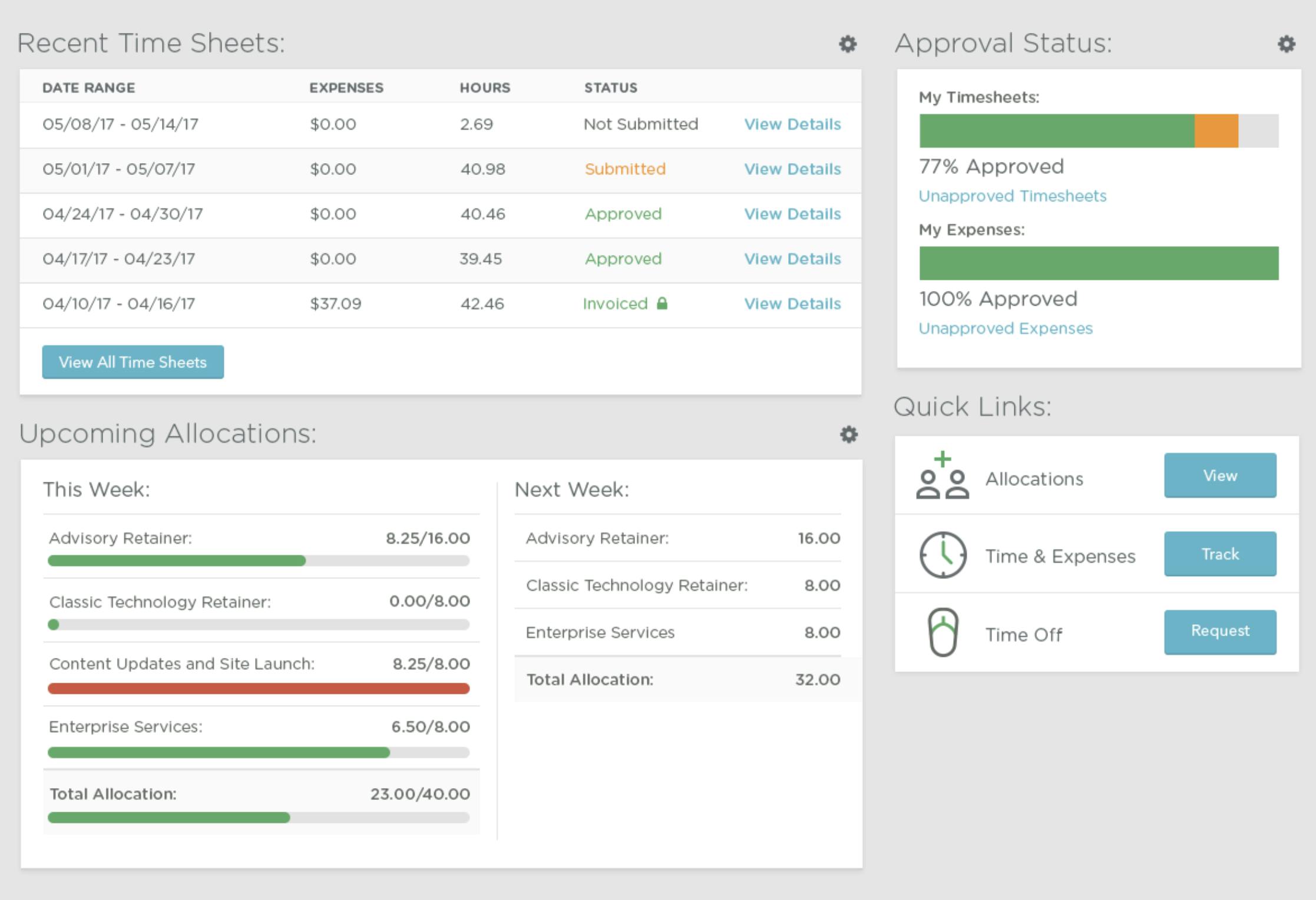This screenshot has height=900, width=1316.
Task: Click the Time & Expenses clock icon
Action: pyautogui.click(x=943, y=555)
